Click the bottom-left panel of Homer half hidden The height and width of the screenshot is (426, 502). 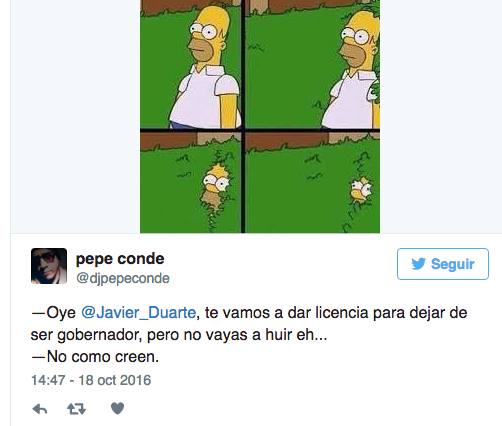(x=190, y=182)
